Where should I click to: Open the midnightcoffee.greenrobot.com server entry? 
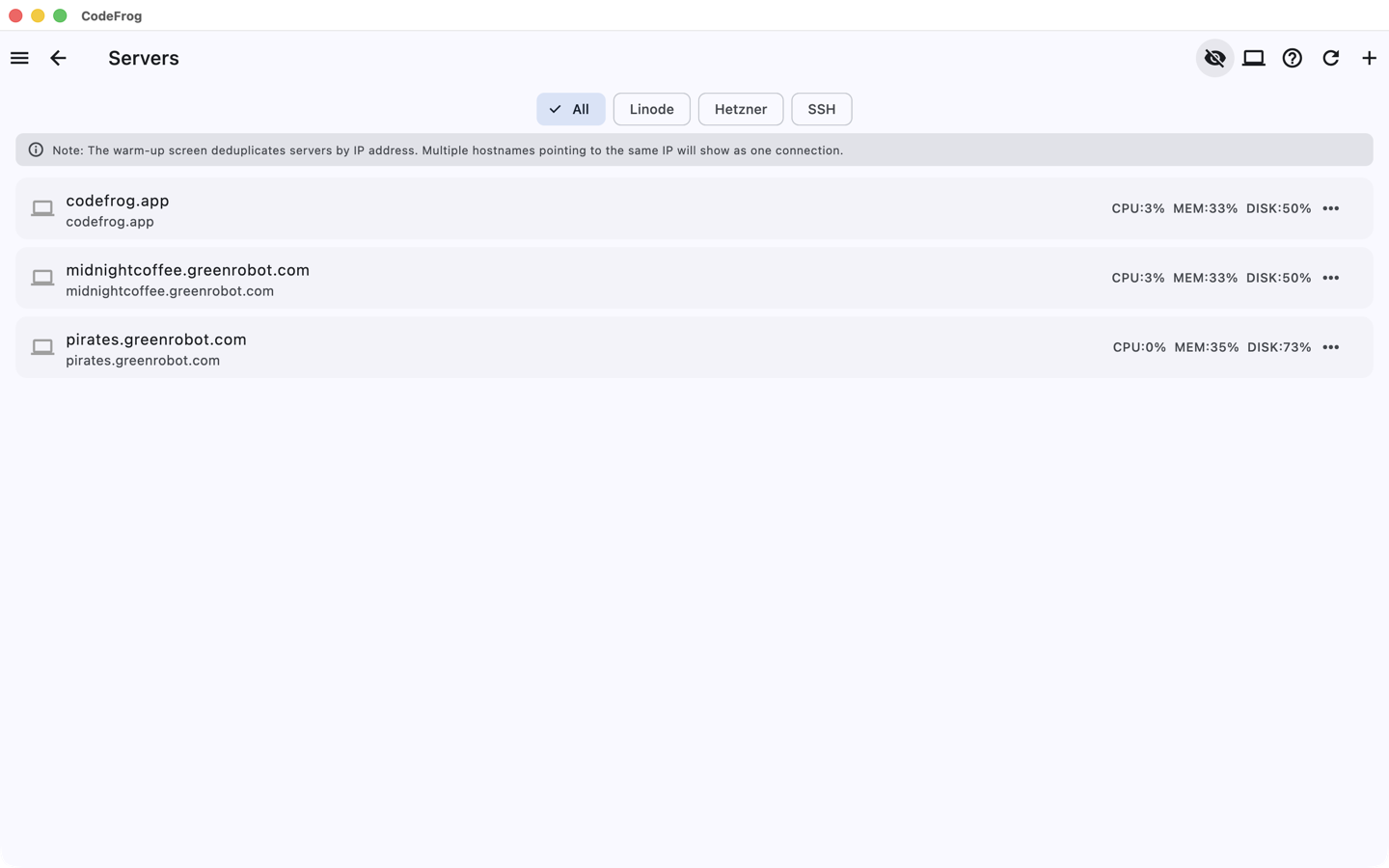[x=579, y=278]
